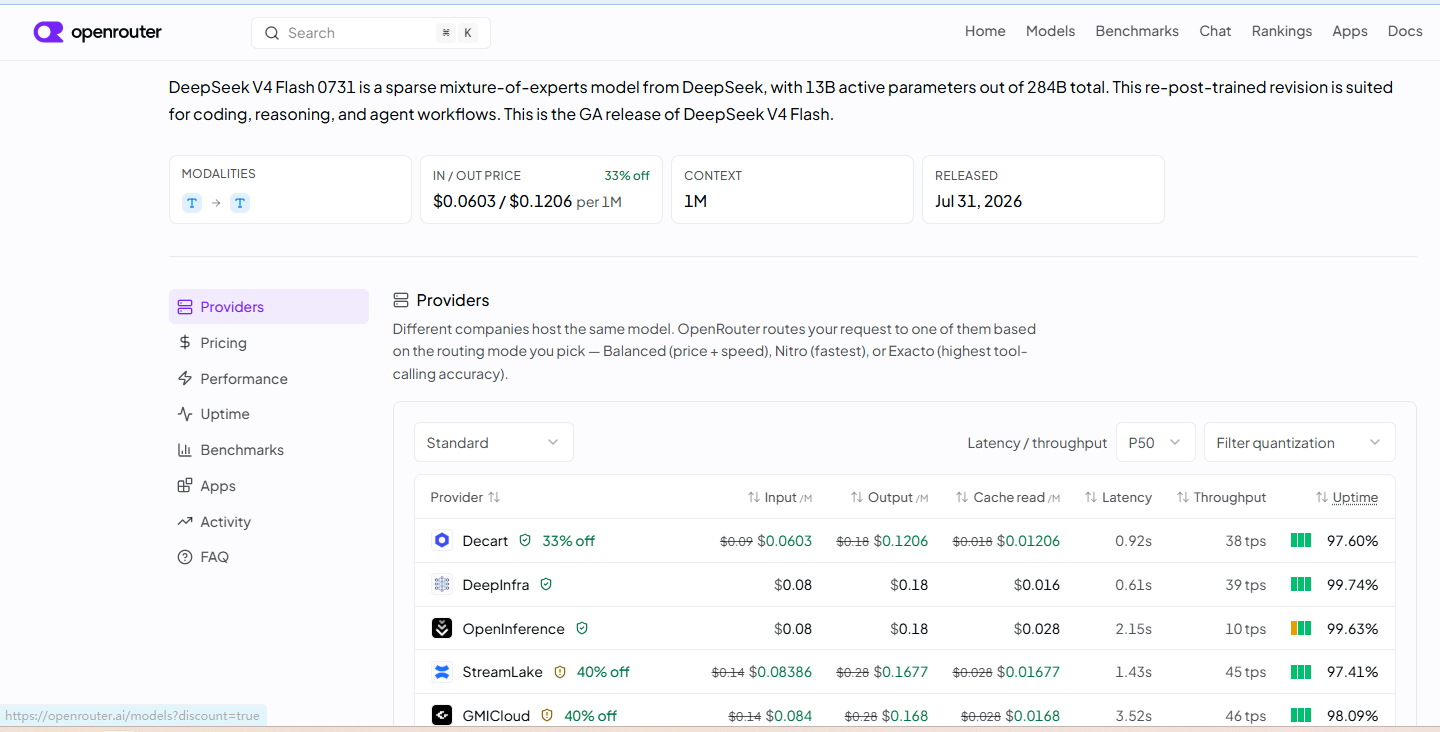Open the P50 percentile dropdown
Viewport: 1440px width, 732px height.
[x=1155, y=442]
